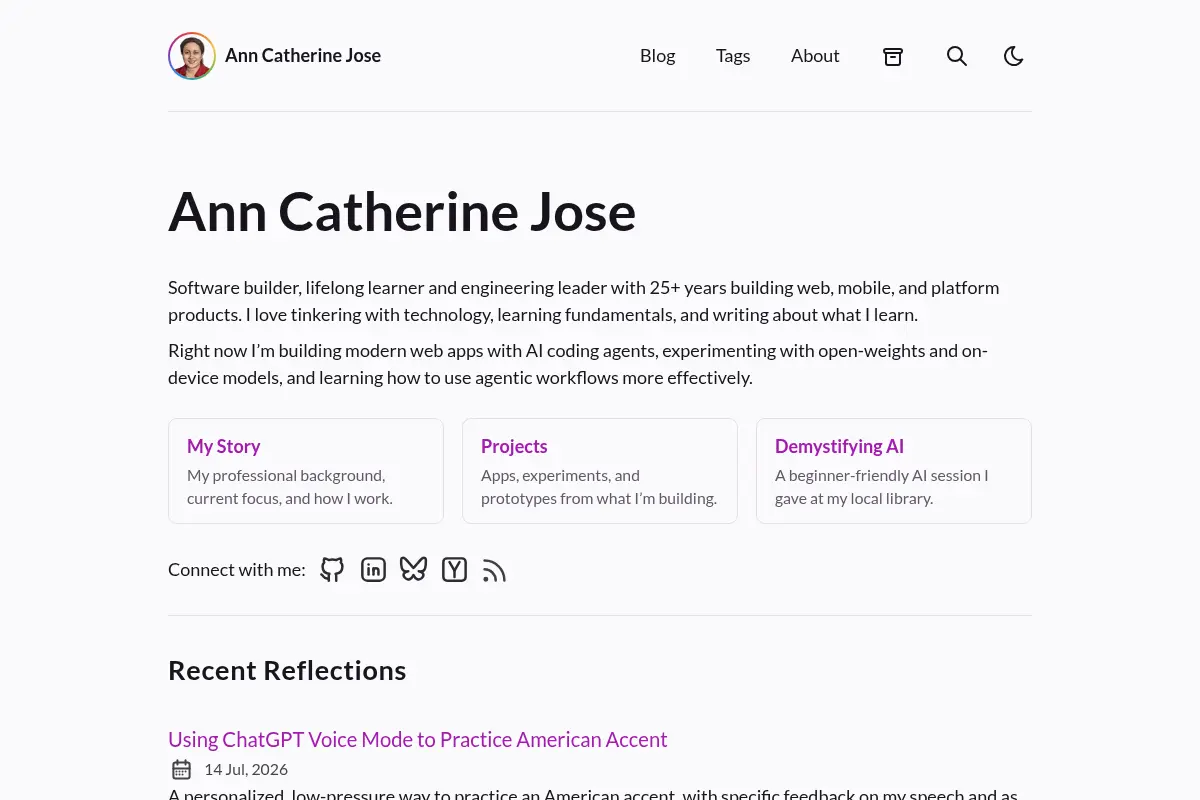Click the 14 Jul, 2026 date

(x=246, y=770)
